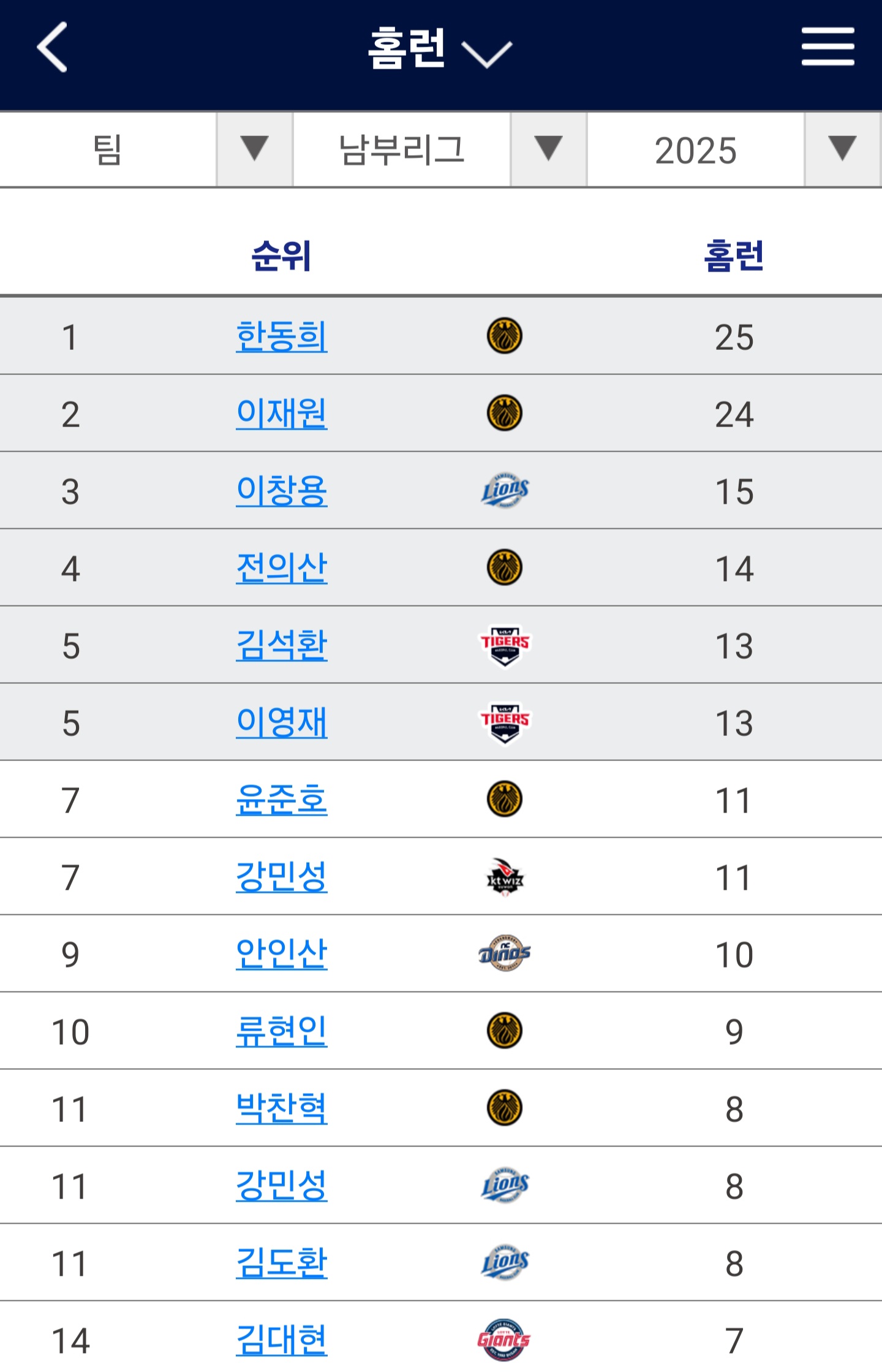Open player 윤준호 profile link
This screenshot has width=882, height=1372.
282,800
